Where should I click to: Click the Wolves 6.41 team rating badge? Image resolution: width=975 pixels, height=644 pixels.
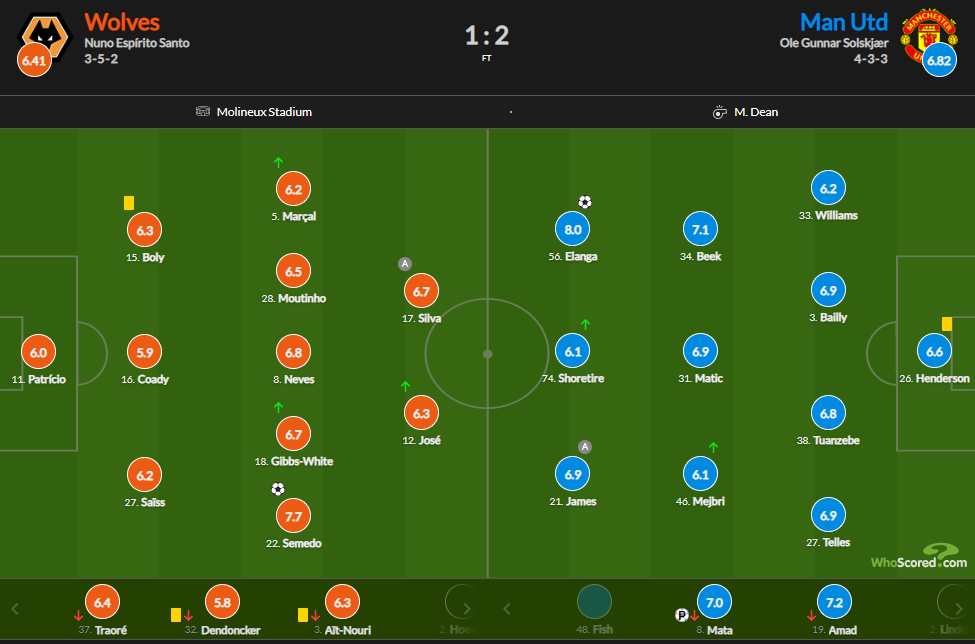coord(34,60)
